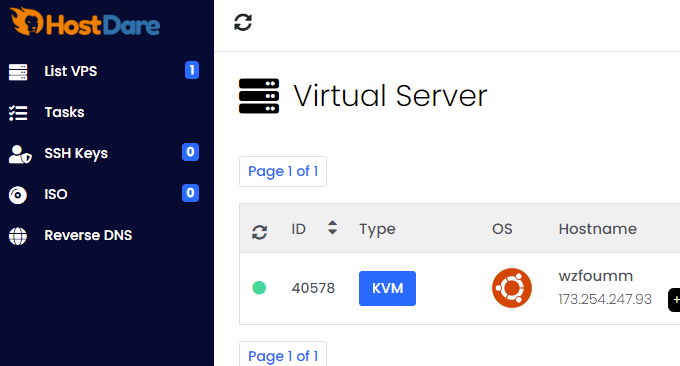Click the OS column header
The image size is (680, 366).
502,229
